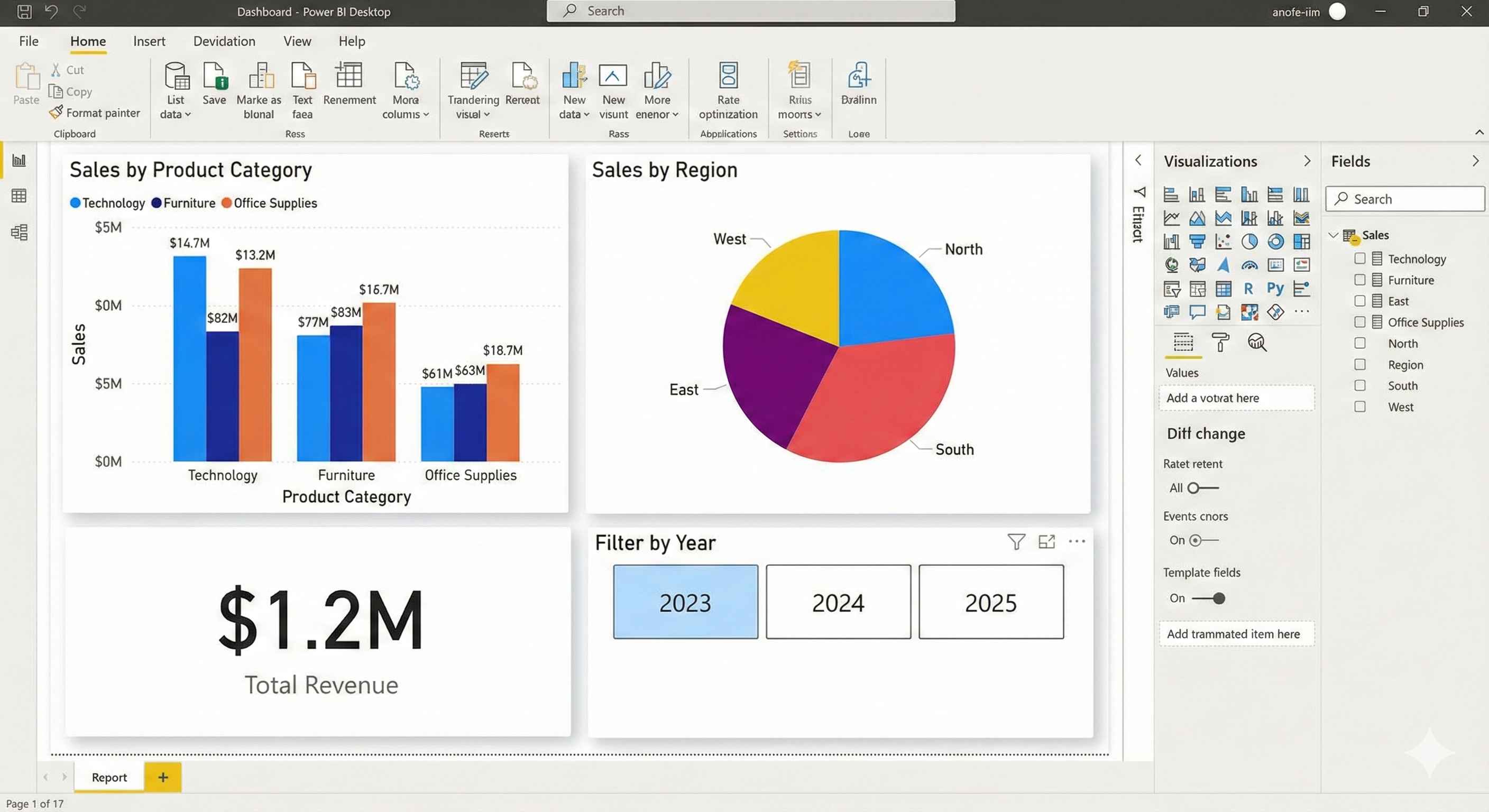Viewport: 1489px width, 812px height.
Task: Click the filter icon on Filter by Year
Action: (1016, 541)
